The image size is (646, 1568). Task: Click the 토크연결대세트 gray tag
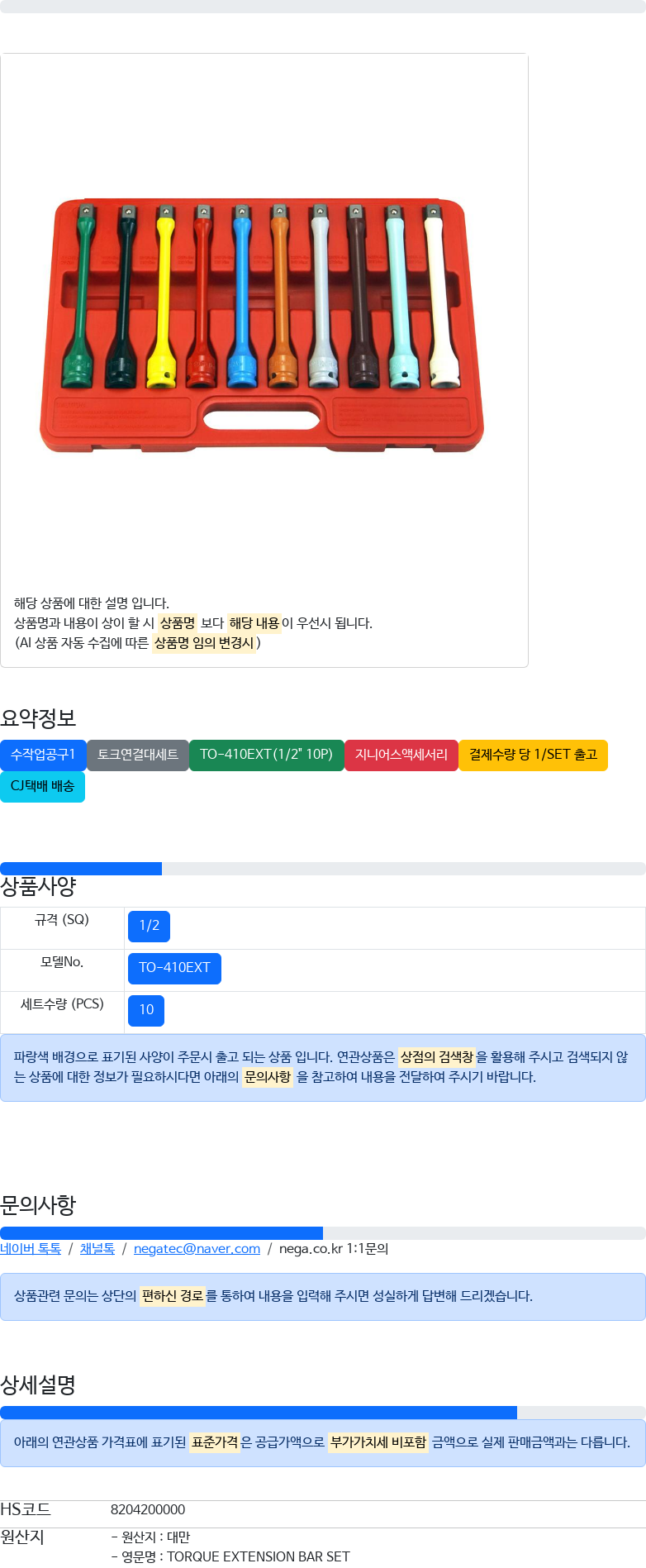tap(138, 755)
